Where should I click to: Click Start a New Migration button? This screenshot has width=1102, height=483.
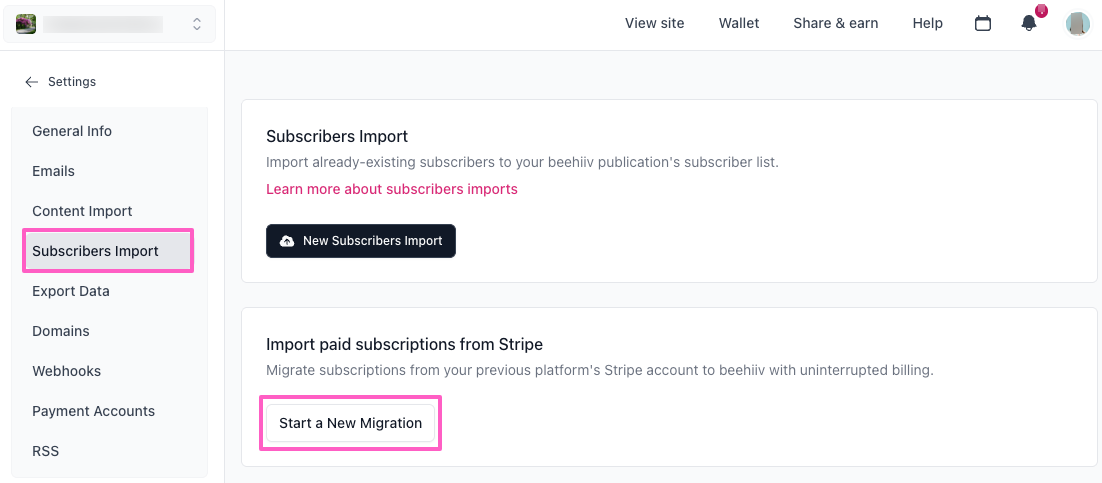[350, 423]
